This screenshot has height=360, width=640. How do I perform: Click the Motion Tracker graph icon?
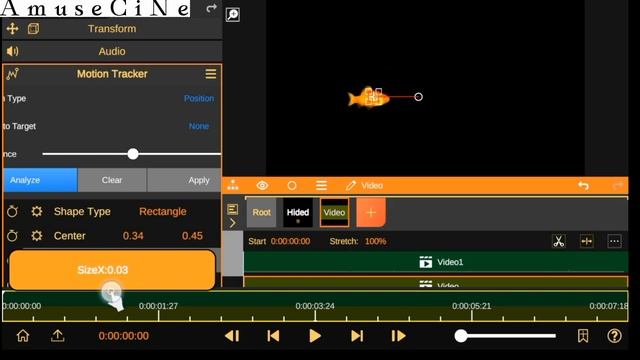pyautogui.click(x=12, y=74)
